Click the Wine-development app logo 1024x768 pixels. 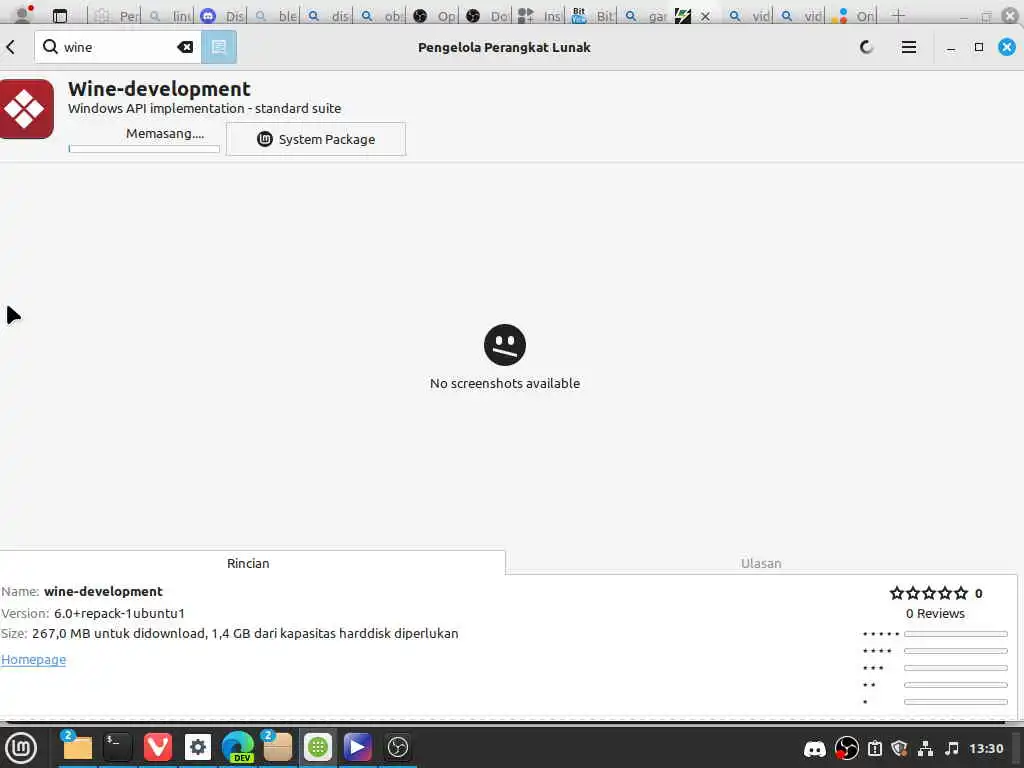pos(26,109)
